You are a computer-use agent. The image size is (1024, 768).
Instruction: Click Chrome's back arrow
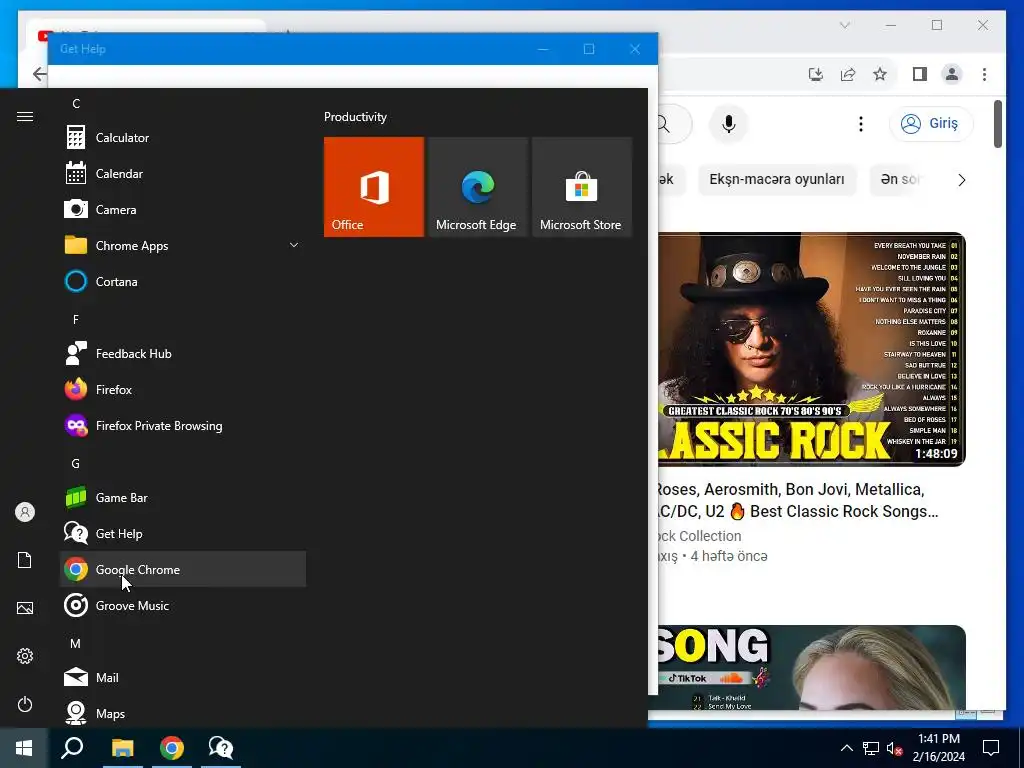(x=39, y=74)
